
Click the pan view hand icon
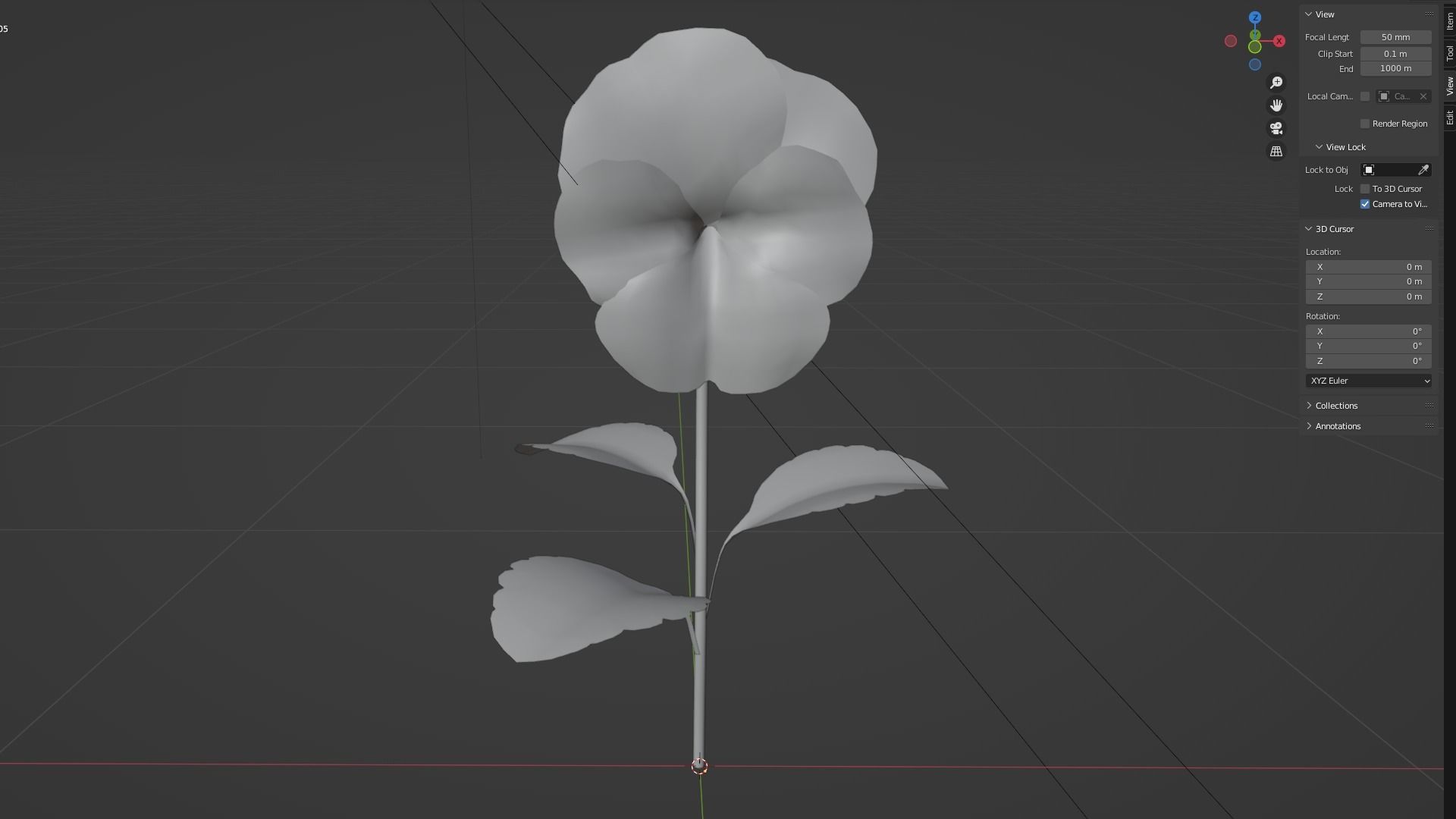pyautogui.click(x=1276, y=105)
